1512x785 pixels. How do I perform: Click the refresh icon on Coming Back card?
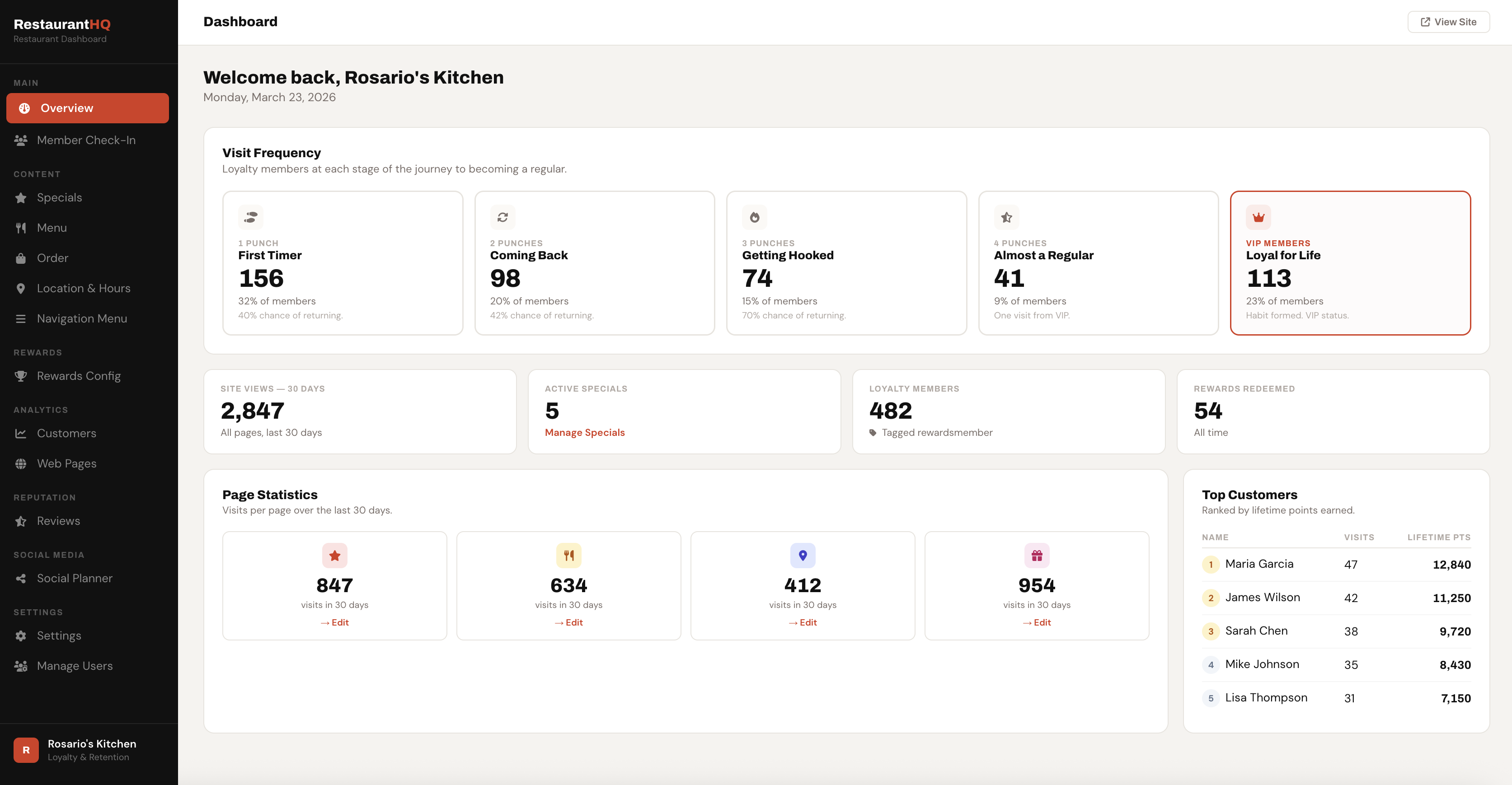coord(502,217)
